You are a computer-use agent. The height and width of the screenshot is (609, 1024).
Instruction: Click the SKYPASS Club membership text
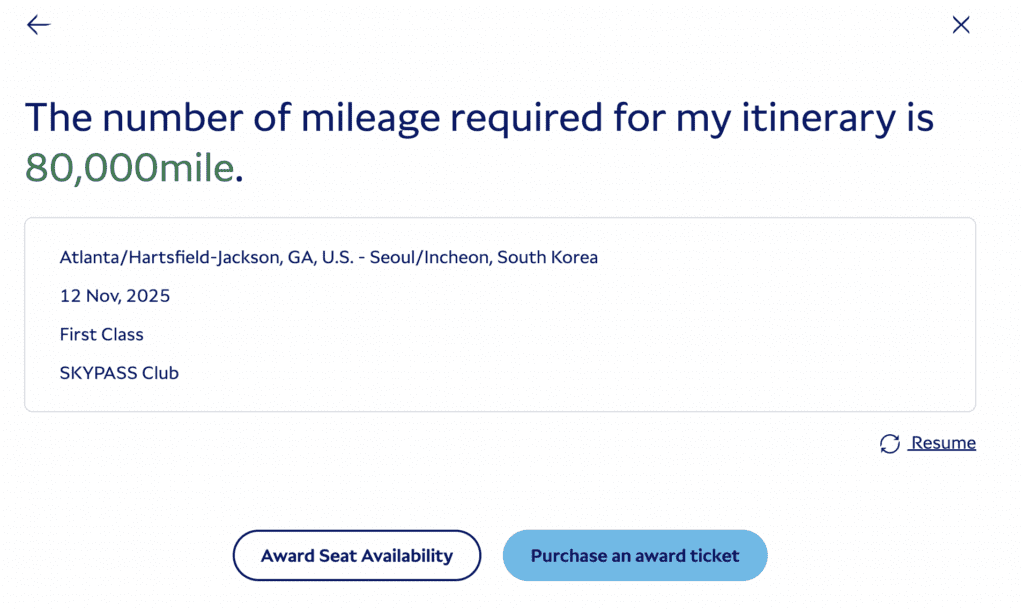(119, 374)
